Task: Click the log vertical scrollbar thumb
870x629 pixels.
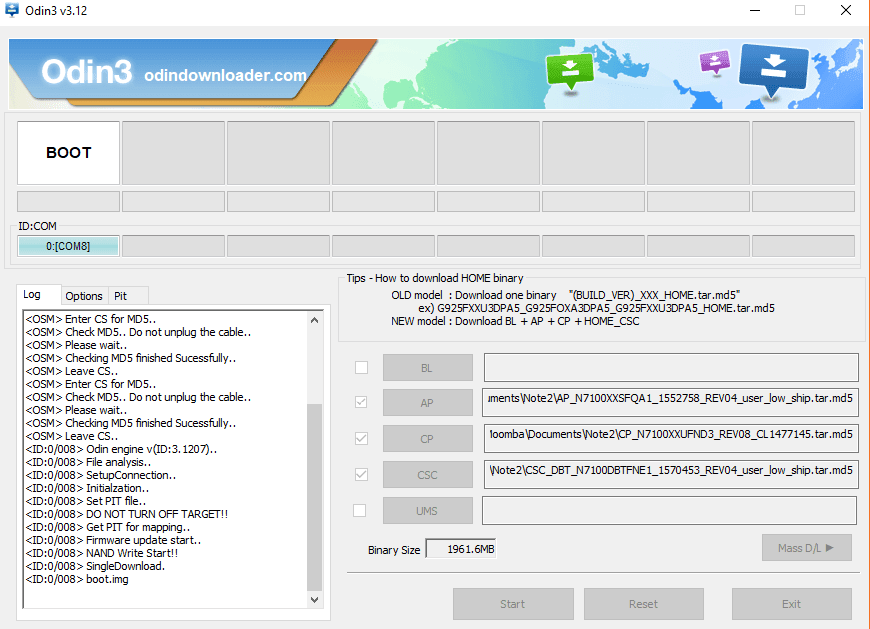Action: tap(315, 497)
